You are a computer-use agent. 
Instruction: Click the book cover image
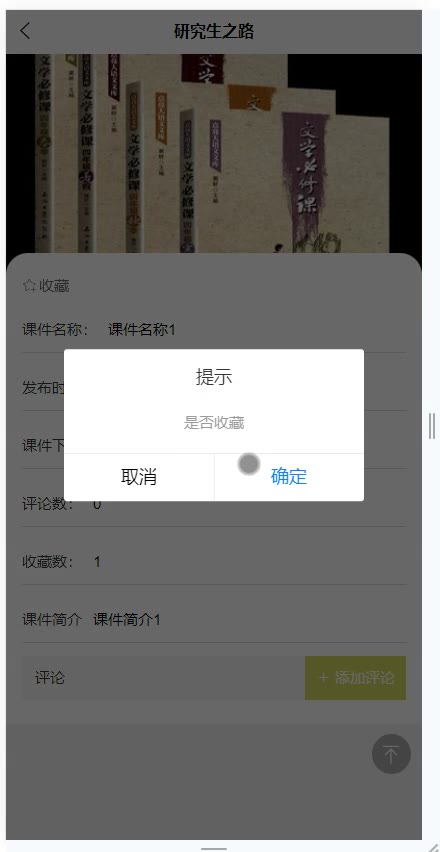214,153
